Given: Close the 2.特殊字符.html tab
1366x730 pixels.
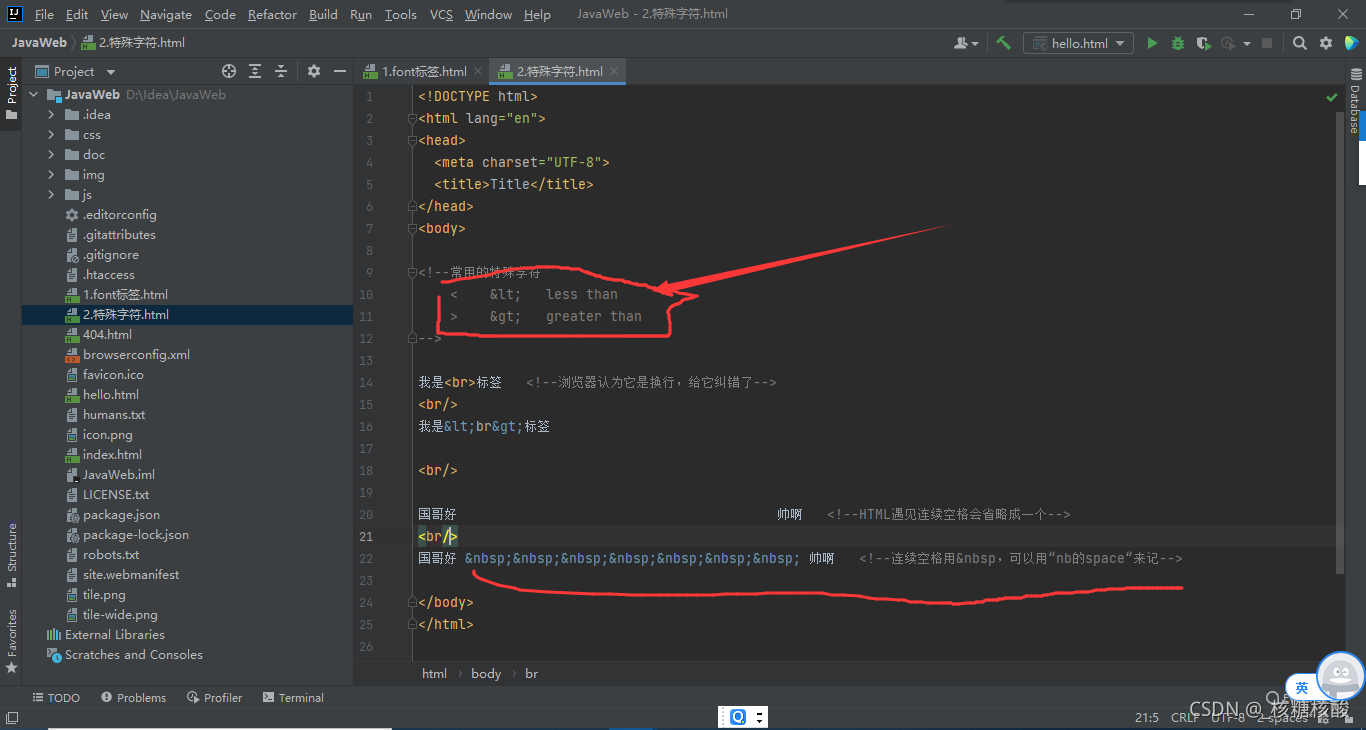Looking at the screenshot, I should click(614, 71).
